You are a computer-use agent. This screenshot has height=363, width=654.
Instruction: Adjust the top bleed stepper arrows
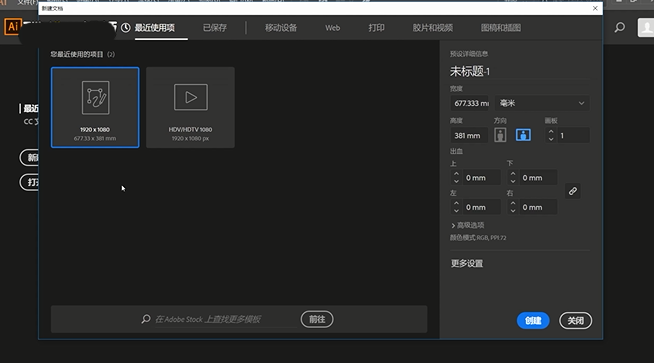456,178
